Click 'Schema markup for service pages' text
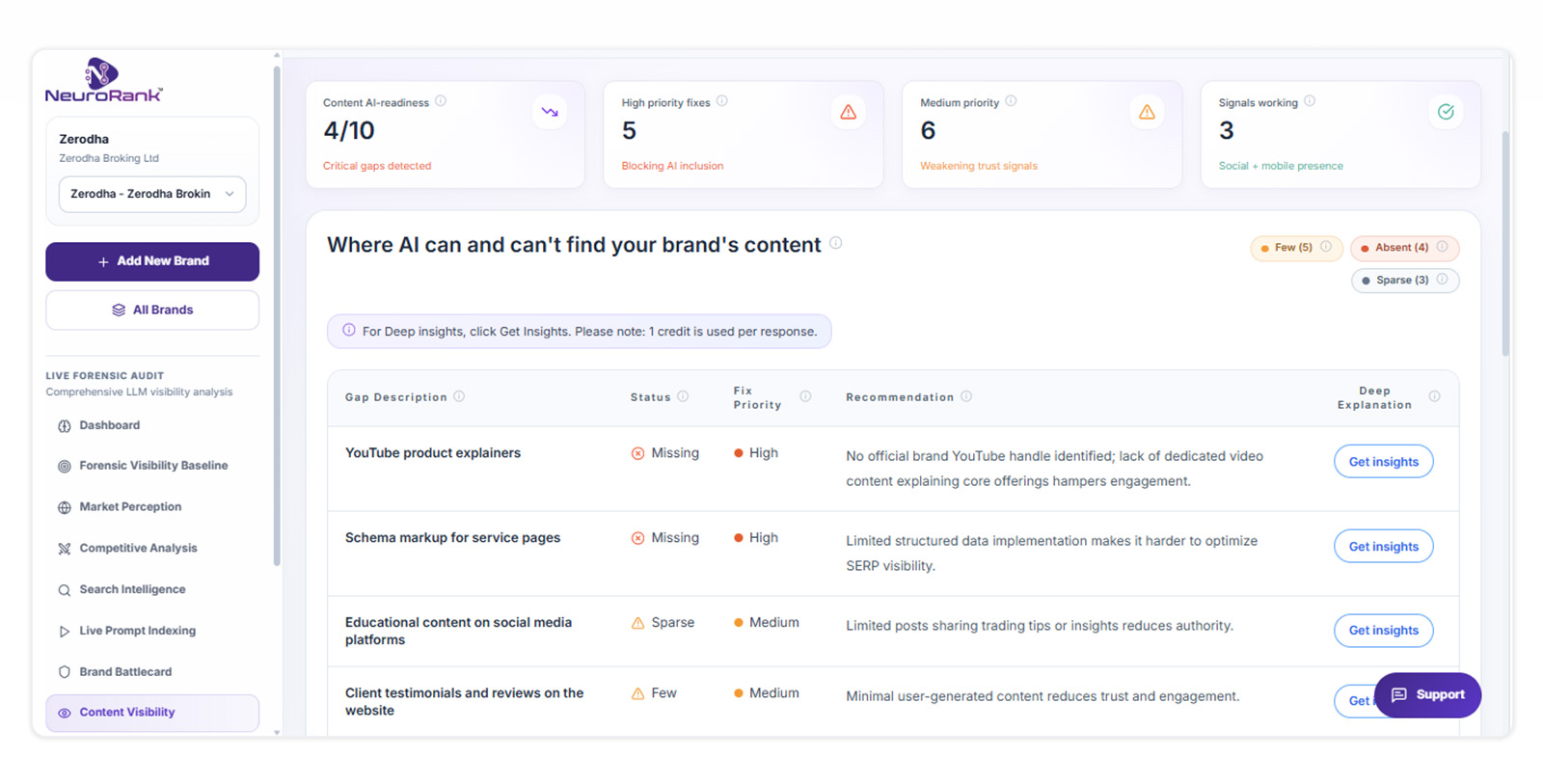 tap(452, 538)
